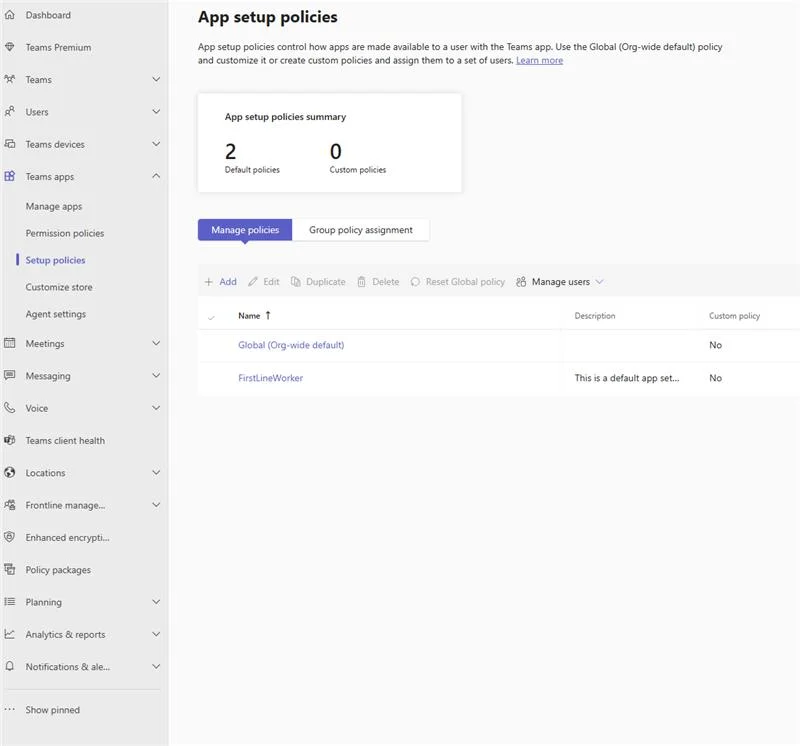Click the Duplicate copy icon
800x746 pixels.
coord(295,282)
